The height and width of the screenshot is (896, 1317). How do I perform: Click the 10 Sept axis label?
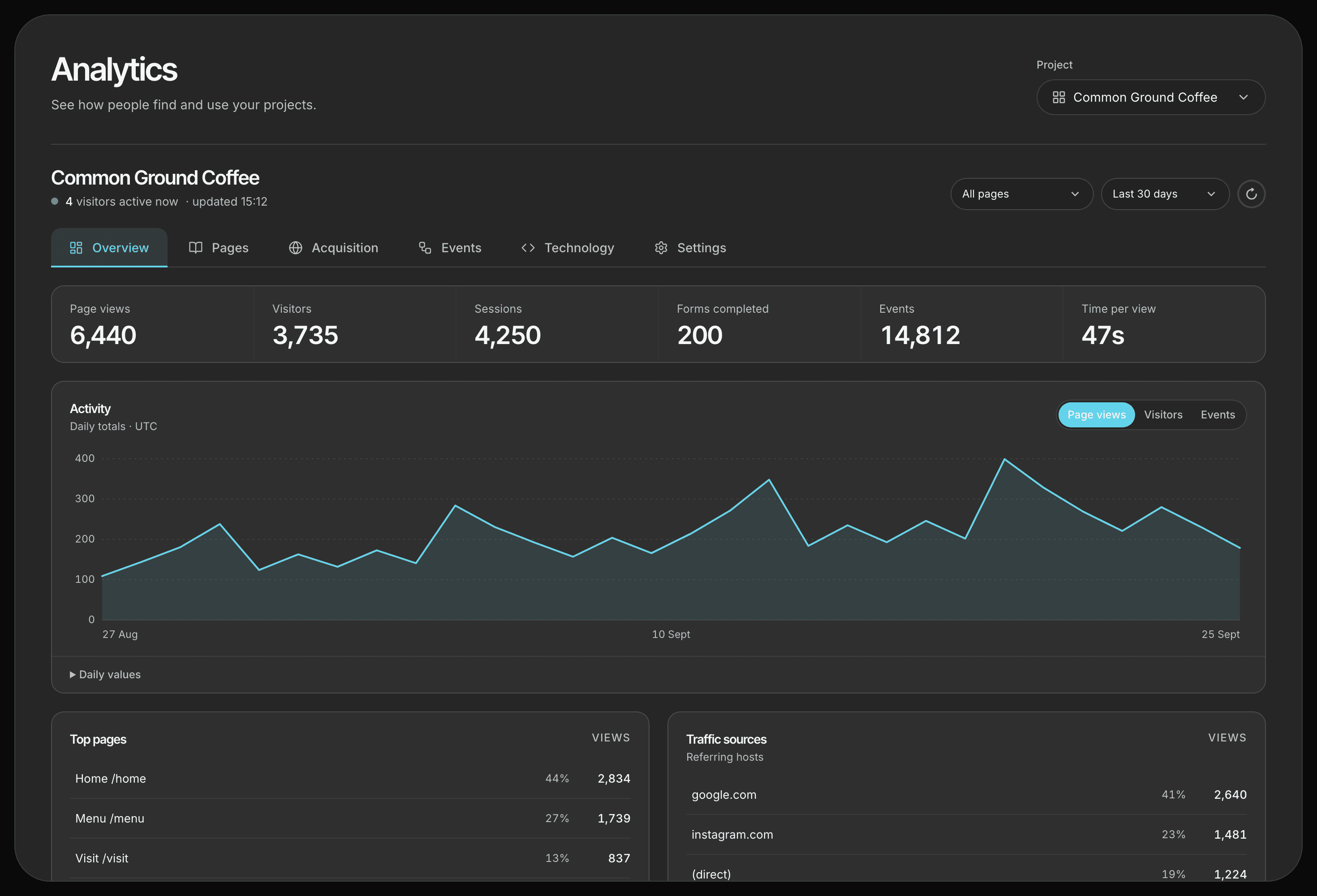tap(671, 634)
